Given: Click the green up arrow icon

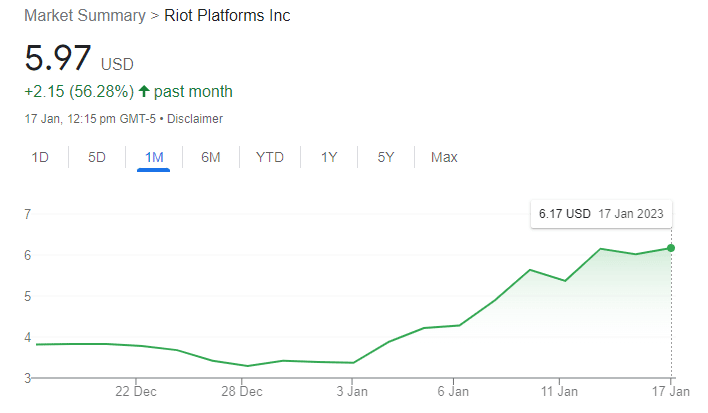Looking at the screenshot, I should point(144,92).
